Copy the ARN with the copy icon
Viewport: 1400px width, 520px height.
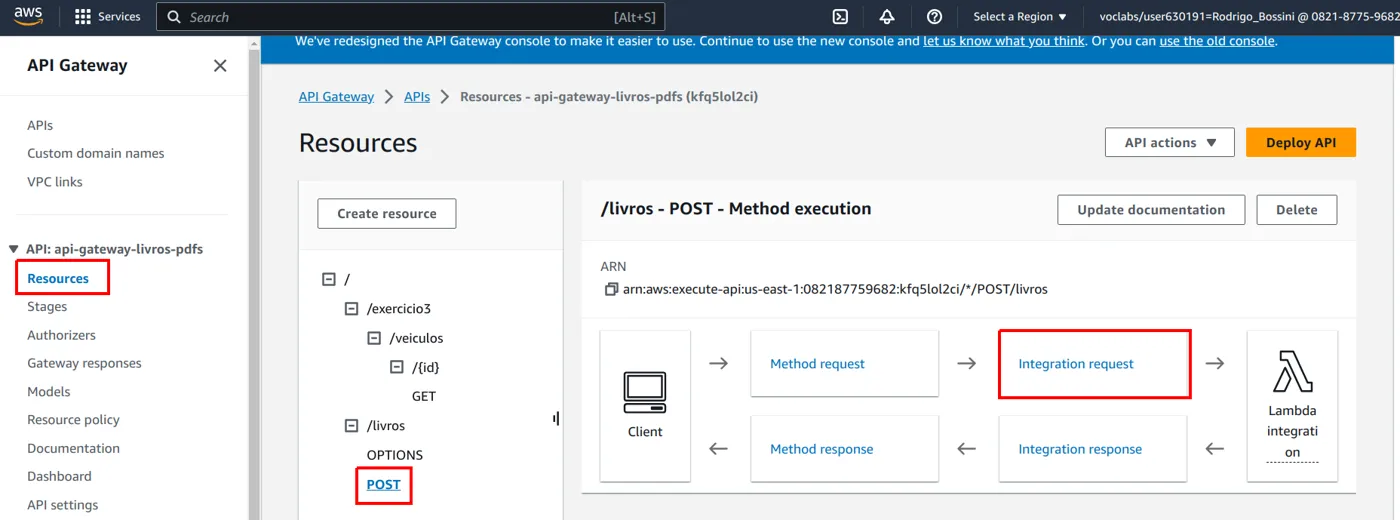tap(611, 289)
